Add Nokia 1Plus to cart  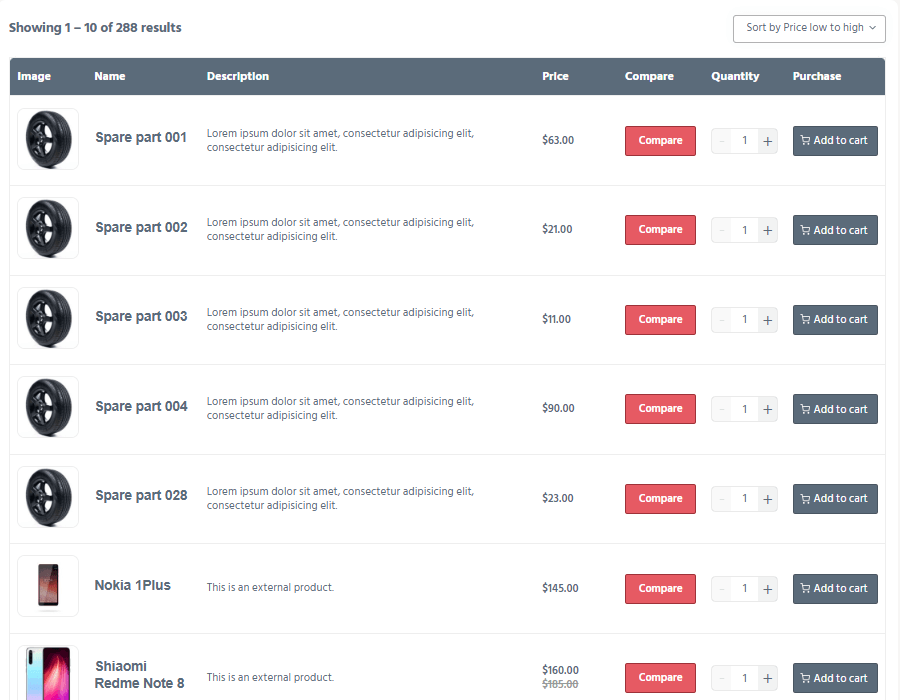(835, 589)
